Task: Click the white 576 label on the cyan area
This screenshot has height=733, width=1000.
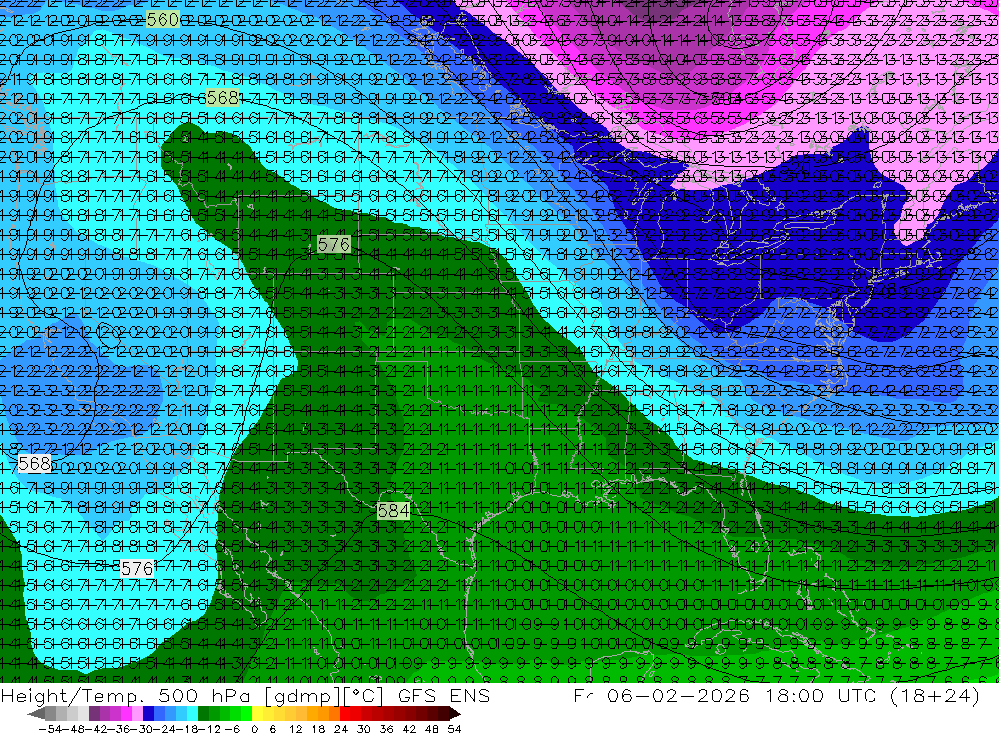Action: (x=136, y=568)
